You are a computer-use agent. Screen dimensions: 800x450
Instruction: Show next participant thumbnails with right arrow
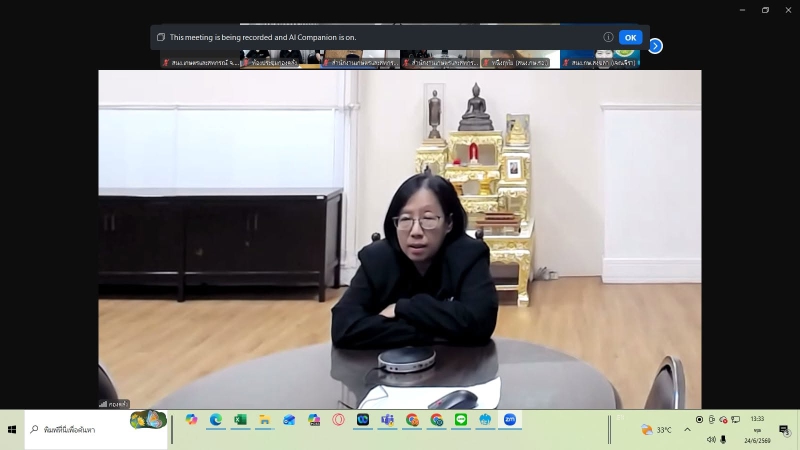pos(655,46)
